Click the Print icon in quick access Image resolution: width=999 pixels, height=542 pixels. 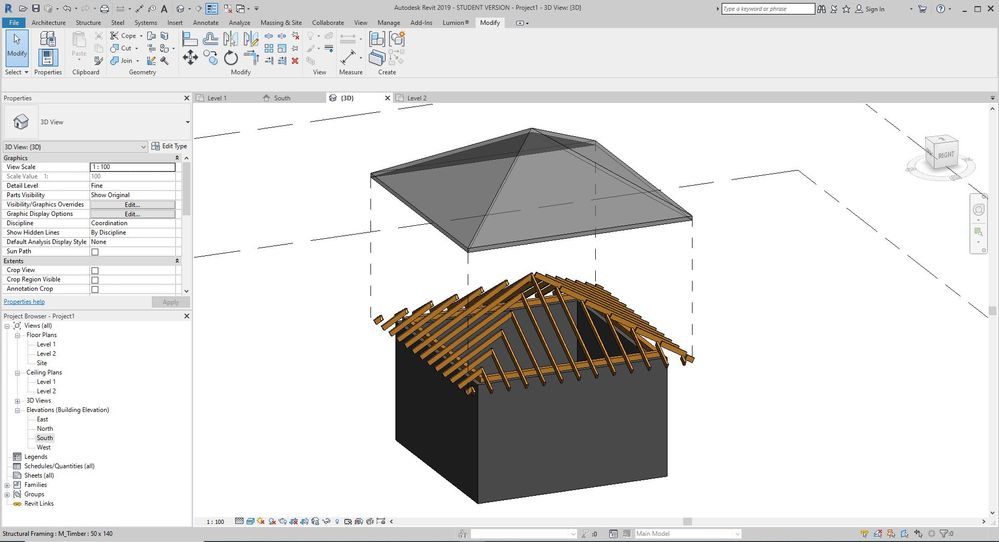pyautogui.click(x=104, y=8)
